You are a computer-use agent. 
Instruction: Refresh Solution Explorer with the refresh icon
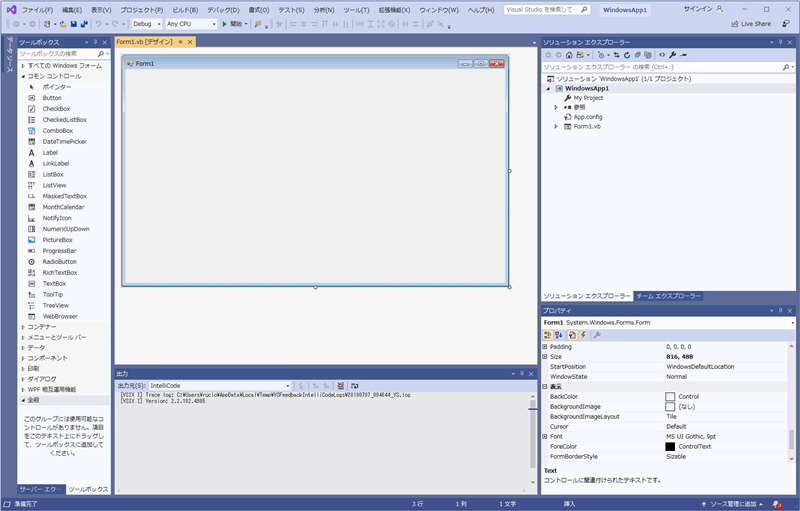(627, 54)
